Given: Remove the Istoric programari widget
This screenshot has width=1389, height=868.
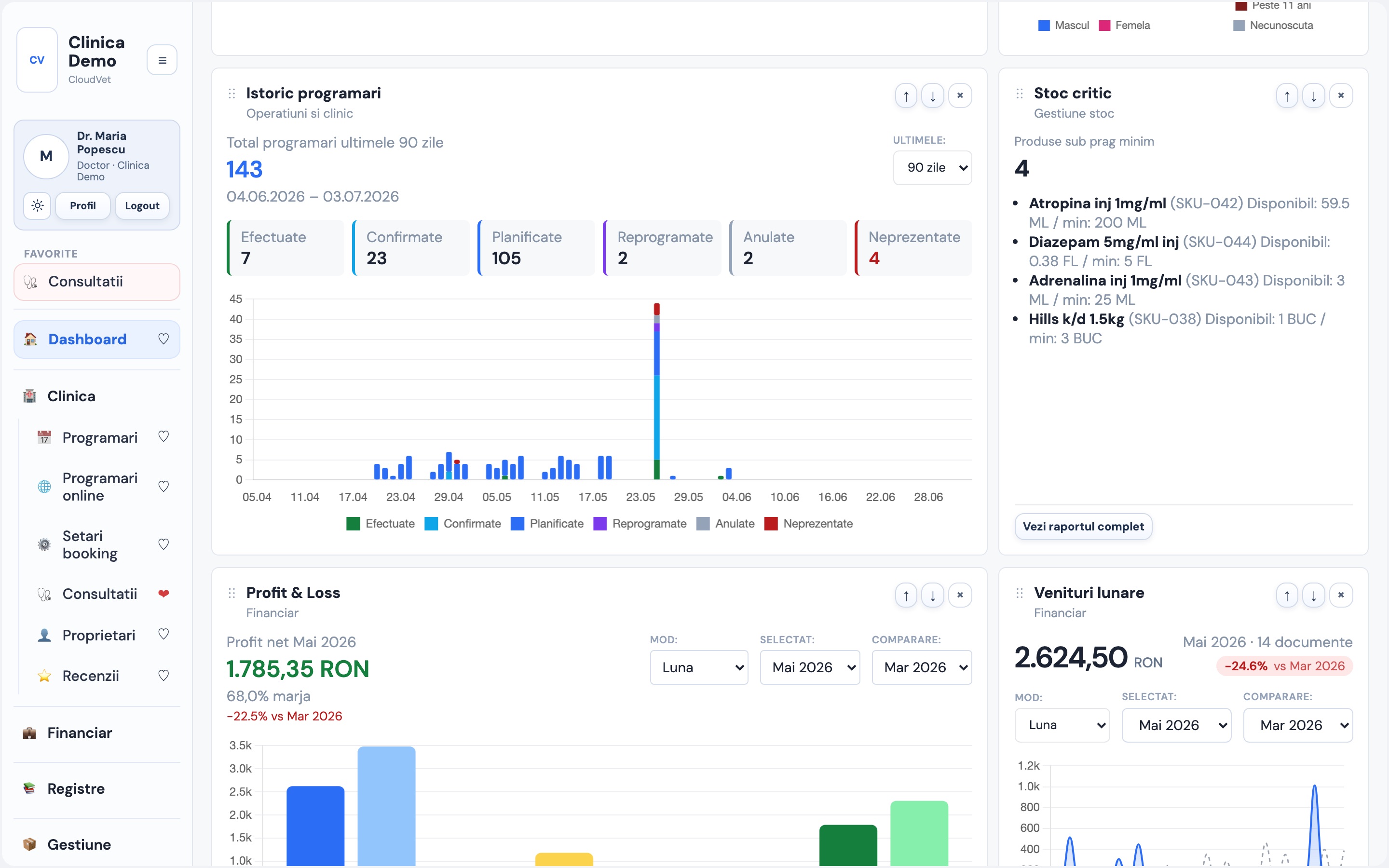Looking at the screenshot, I should click(960, 95).
